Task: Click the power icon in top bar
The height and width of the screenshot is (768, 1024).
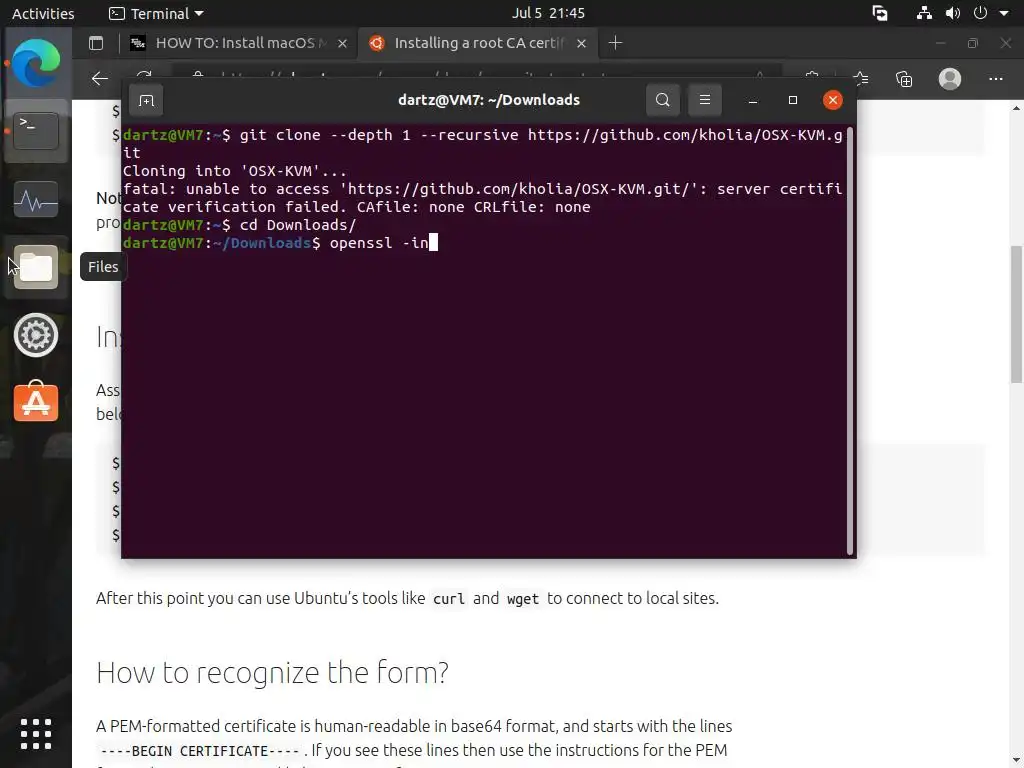Action: coord(980,13)
